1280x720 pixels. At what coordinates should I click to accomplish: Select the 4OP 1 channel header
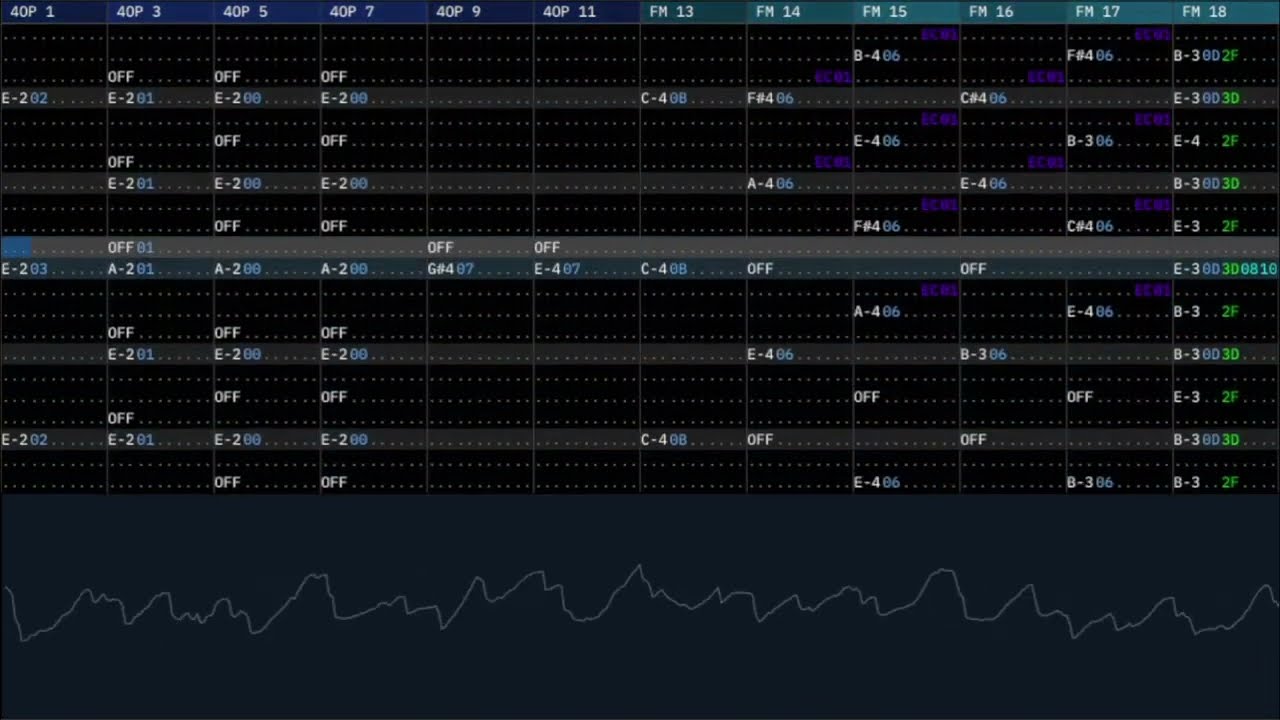(53, 12)
